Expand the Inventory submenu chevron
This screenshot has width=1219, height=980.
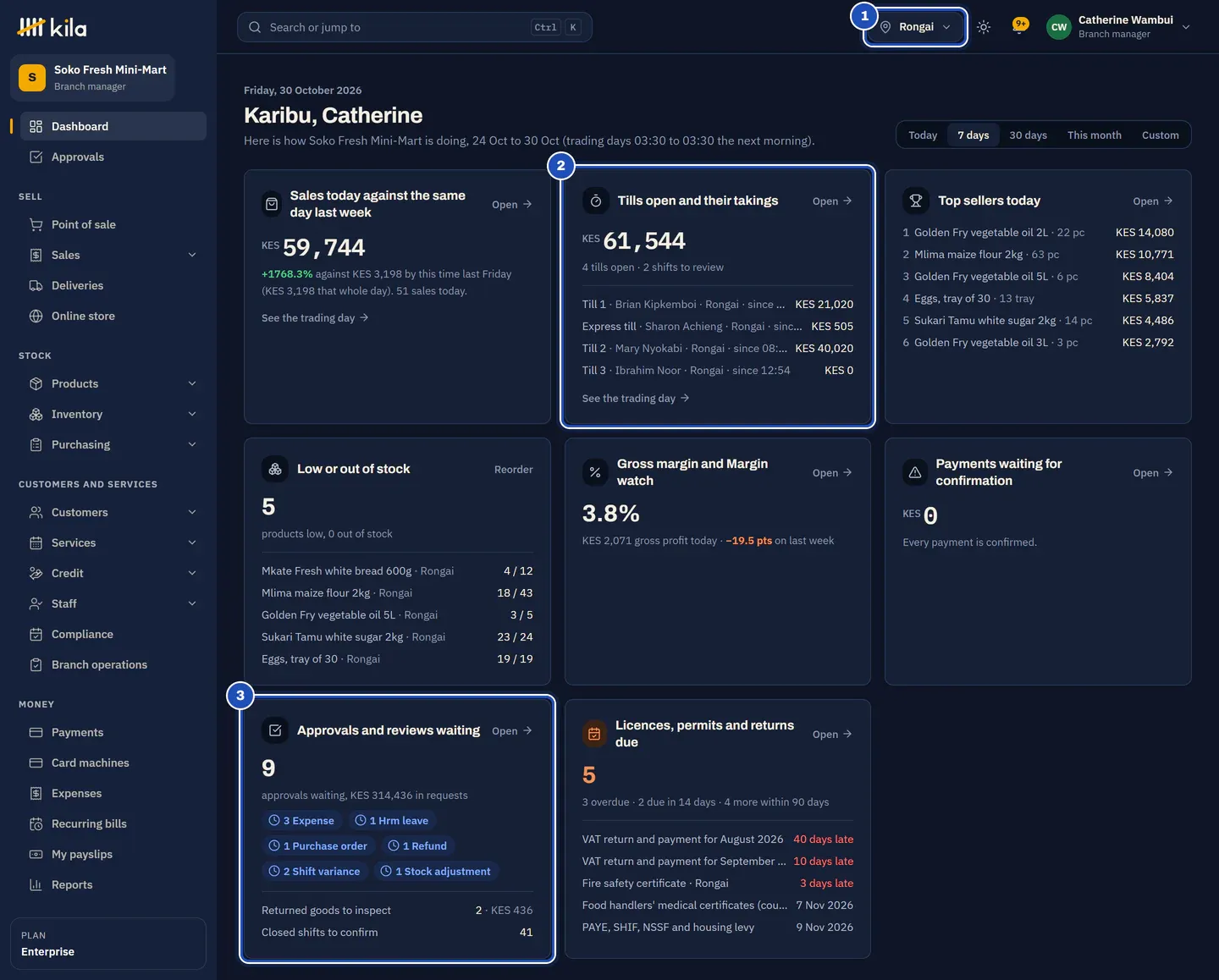[192, 414]
